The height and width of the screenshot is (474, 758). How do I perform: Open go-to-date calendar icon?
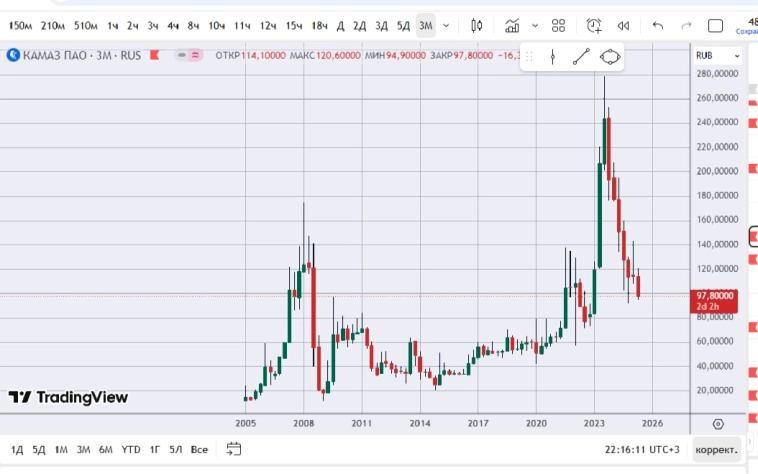tap(234, 449)
